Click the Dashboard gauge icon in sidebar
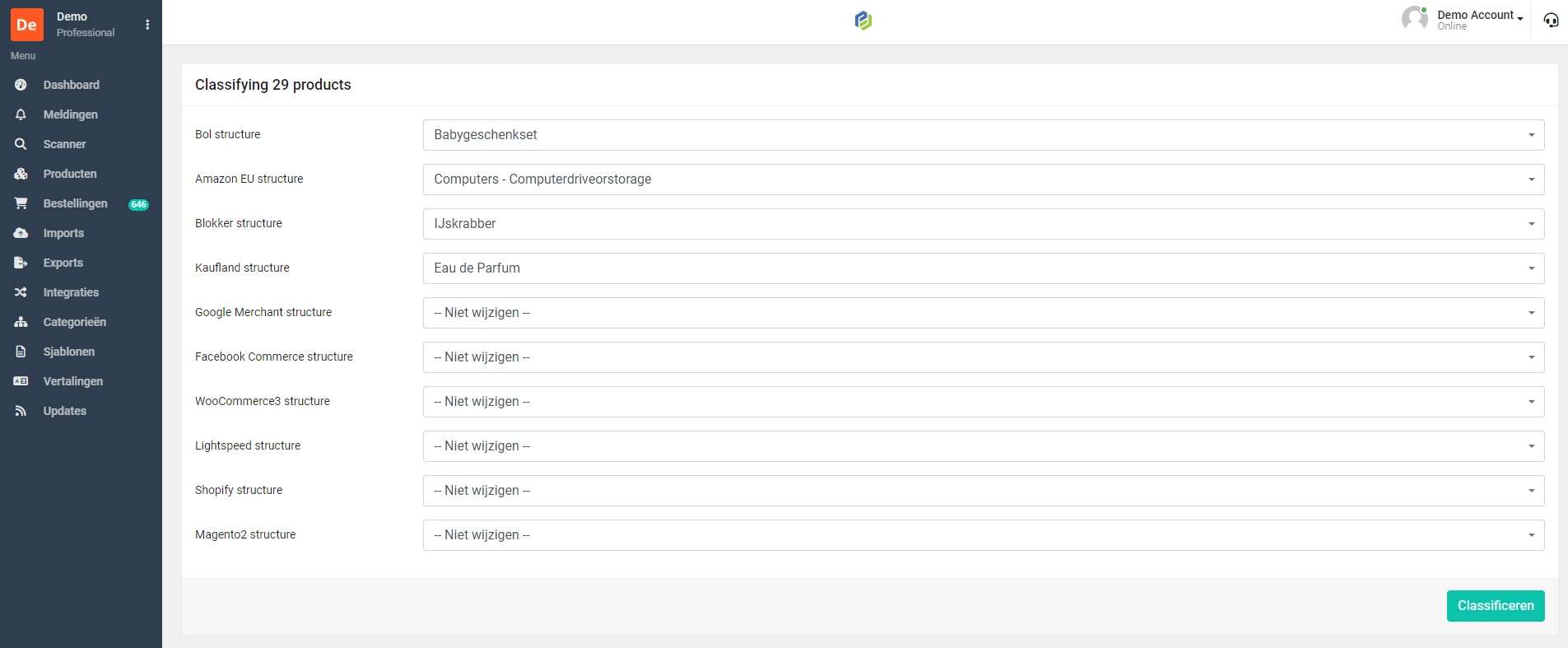The width and height of the screenshot is (1568, 648). click(21, 85)
